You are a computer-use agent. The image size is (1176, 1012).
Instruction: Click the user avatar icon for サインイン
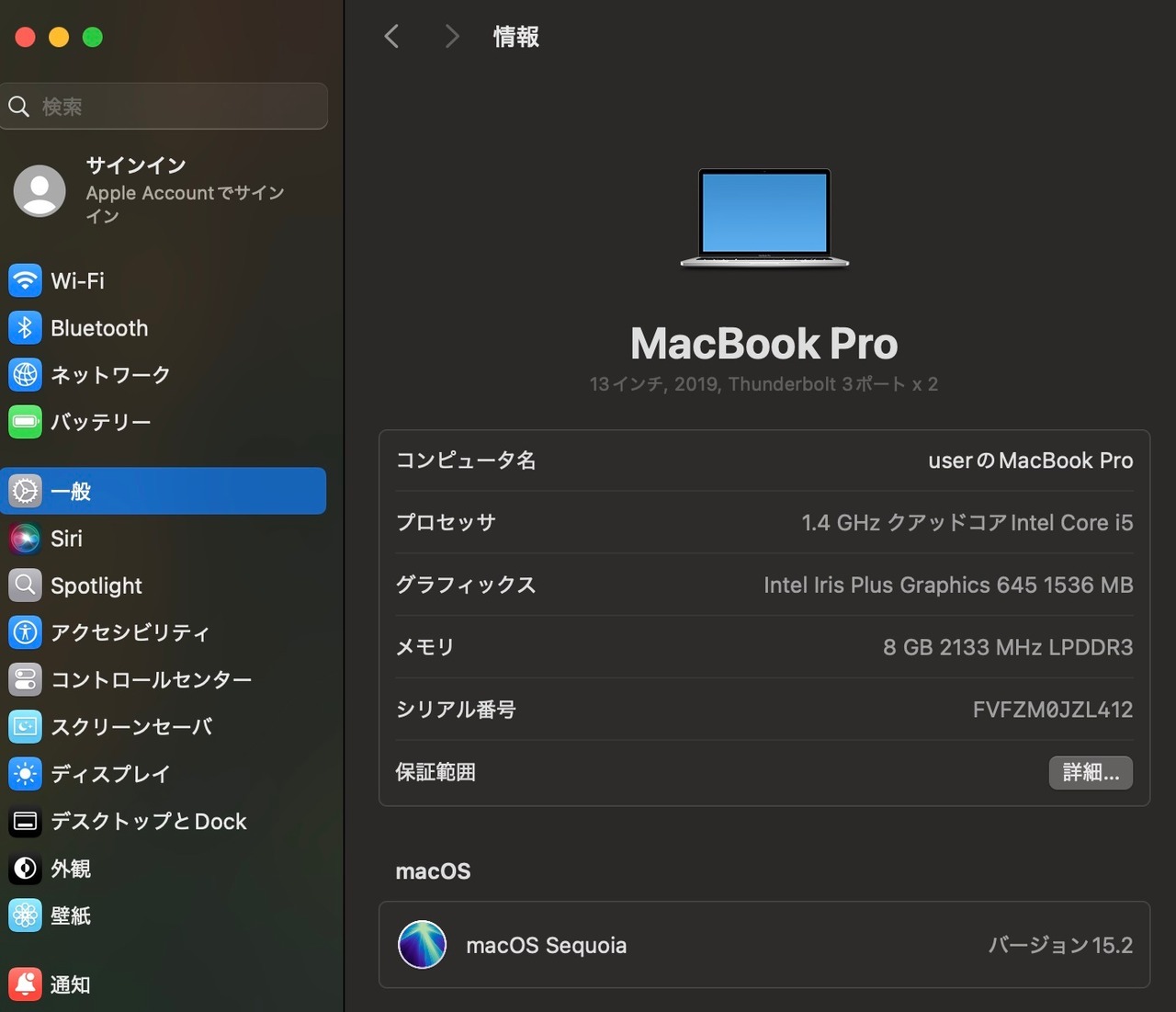[x=40, y=191]
